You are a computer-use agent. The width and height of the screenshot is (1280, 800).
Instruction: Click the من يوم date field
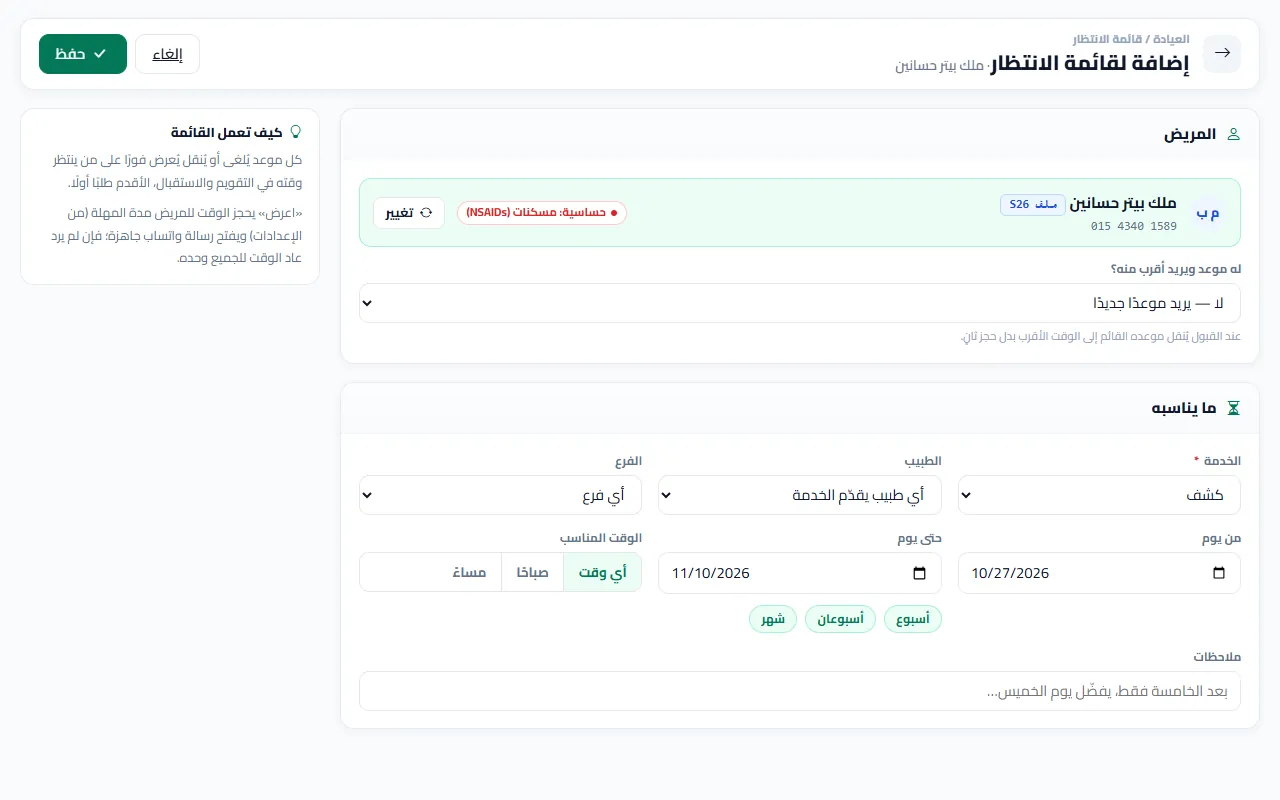click(1099, 573)
